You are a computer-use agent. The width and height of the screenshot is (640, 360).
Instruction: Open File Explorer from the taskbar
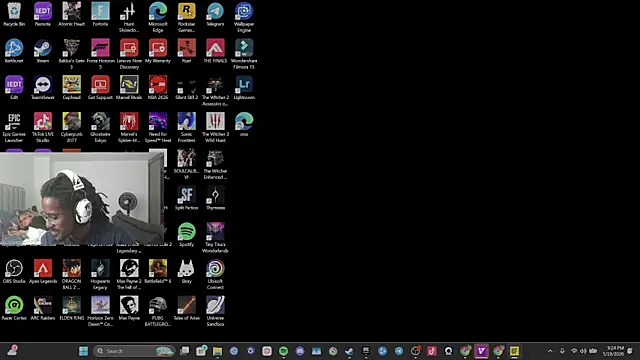[x=218, y=351]
